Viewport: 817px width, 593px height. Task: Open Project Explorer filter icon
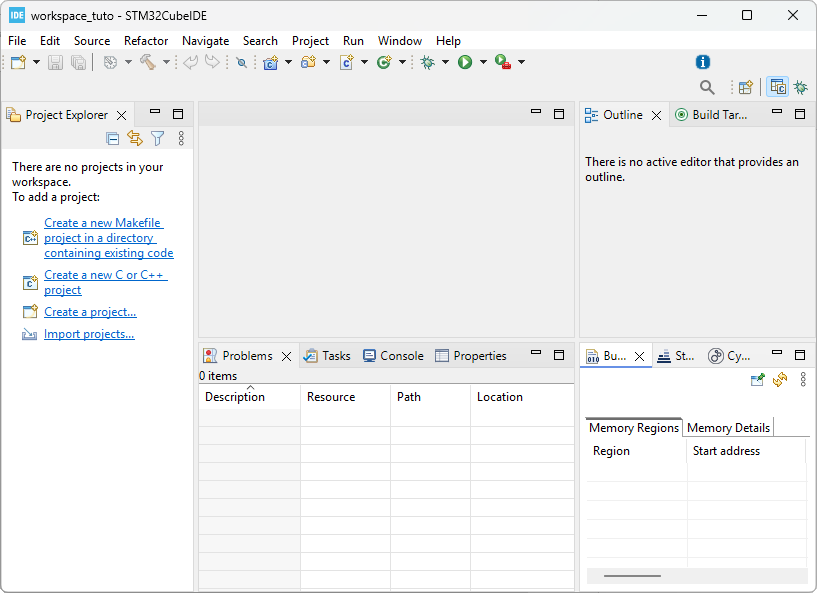click(157, 139)
